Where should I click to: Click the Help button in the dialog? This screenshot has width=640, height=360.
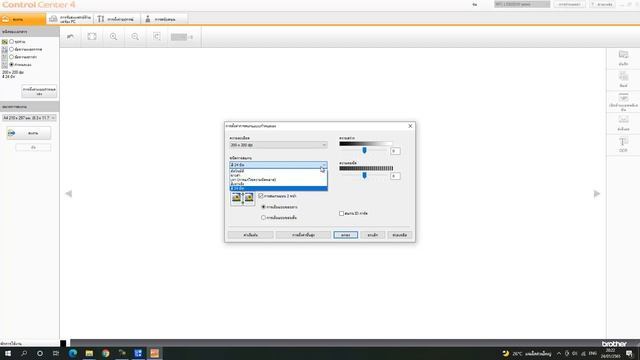(x=400, y=235)
